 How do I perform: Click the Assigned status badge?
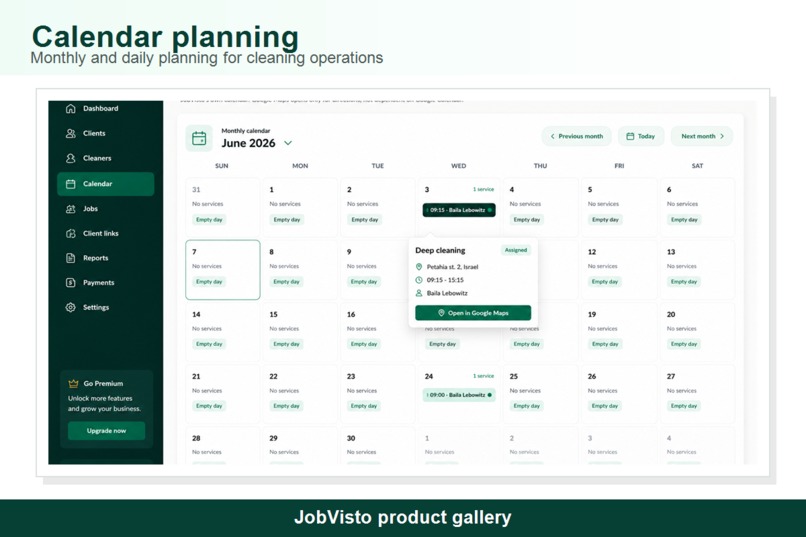point(516,250)
